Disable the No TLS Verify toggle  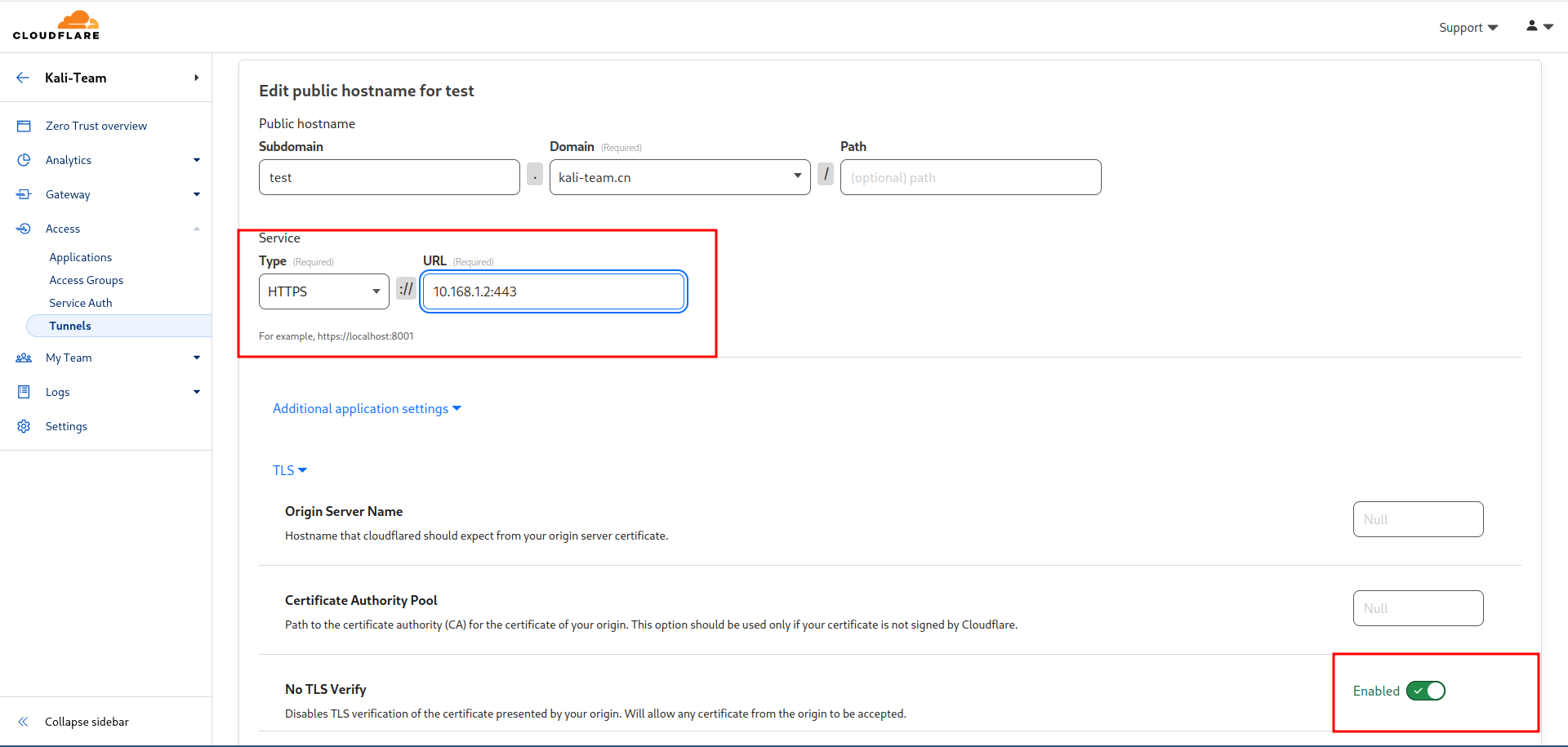pos(1426,691)
